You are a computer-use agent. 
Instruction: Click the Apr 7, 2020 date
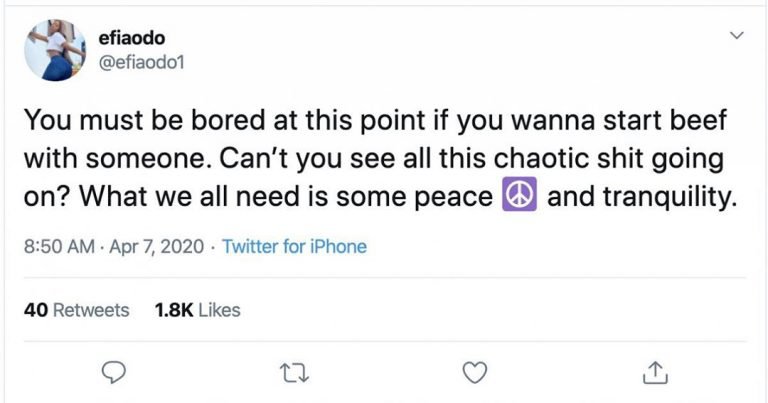156,246
